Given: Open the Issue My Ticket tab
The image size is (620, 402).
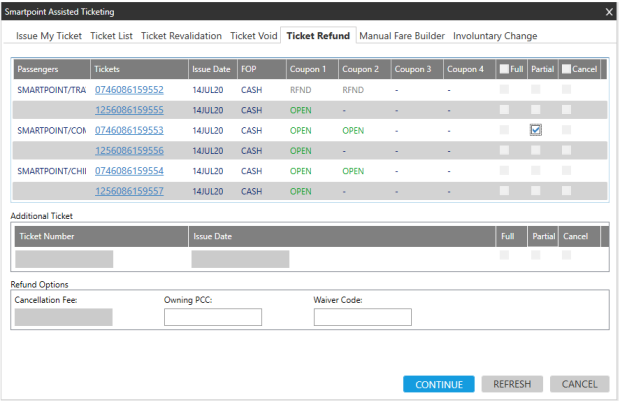Looking at the screenshot, I should [49, 36].
